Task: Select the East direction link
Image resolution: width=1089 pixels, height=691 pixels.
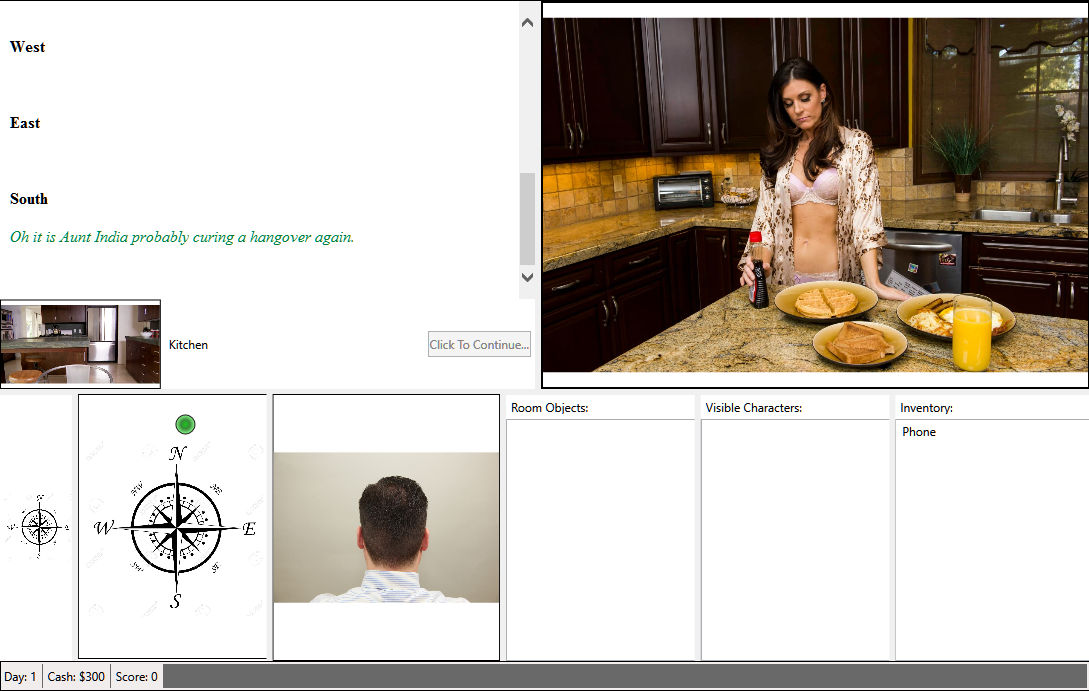Action: (x=25, y=123)
